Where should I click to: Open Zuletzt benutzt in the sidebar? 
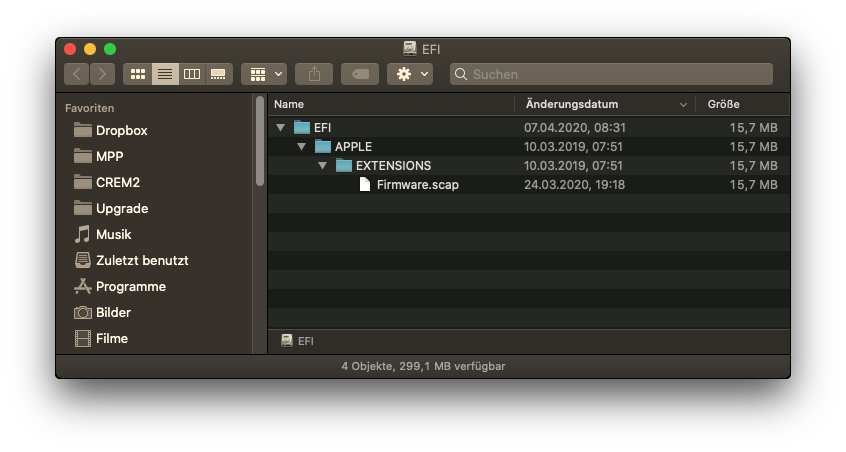coord(131,260)
